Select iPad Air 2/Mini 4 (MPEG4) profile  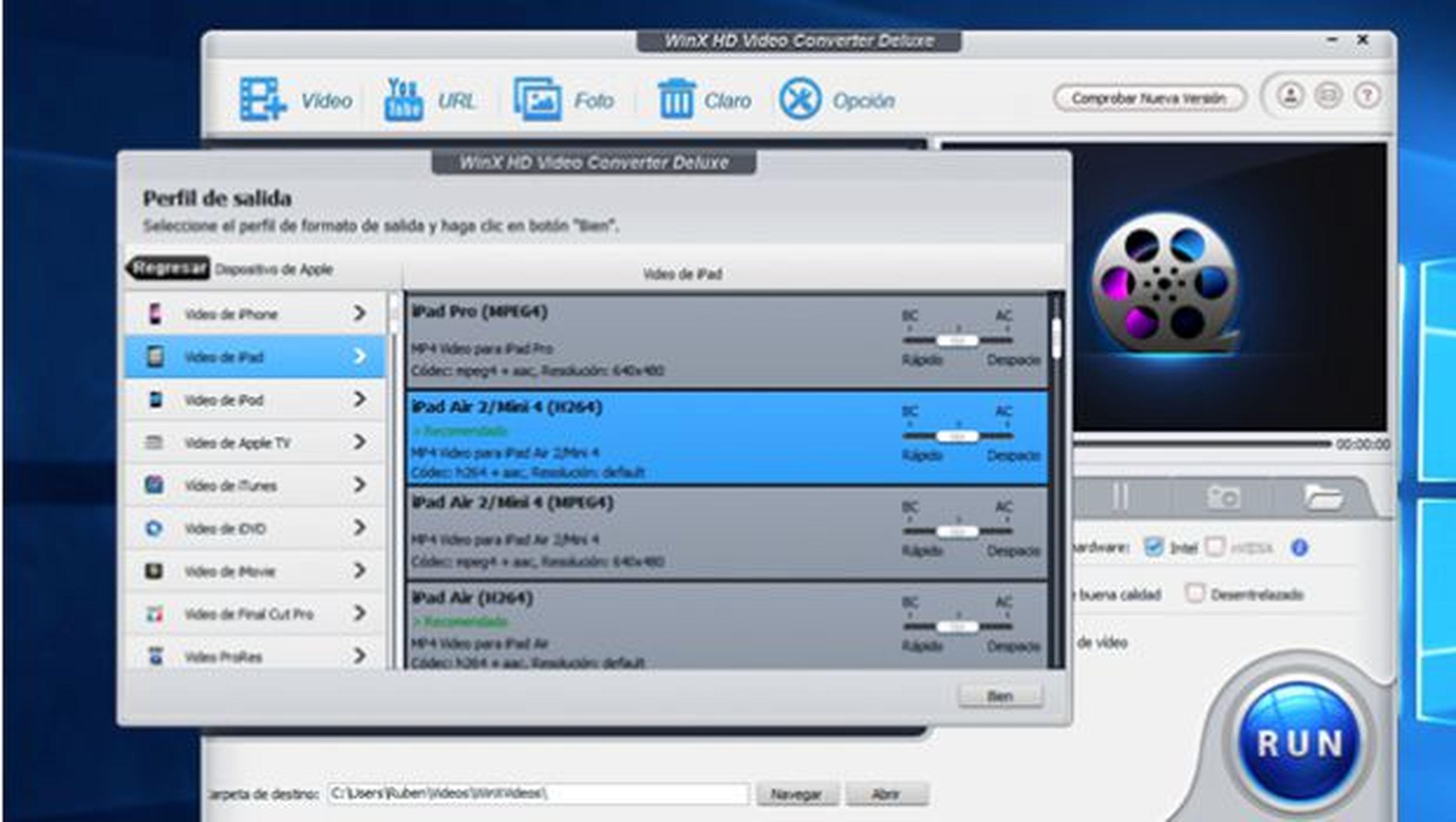click(x=727, y=533)
